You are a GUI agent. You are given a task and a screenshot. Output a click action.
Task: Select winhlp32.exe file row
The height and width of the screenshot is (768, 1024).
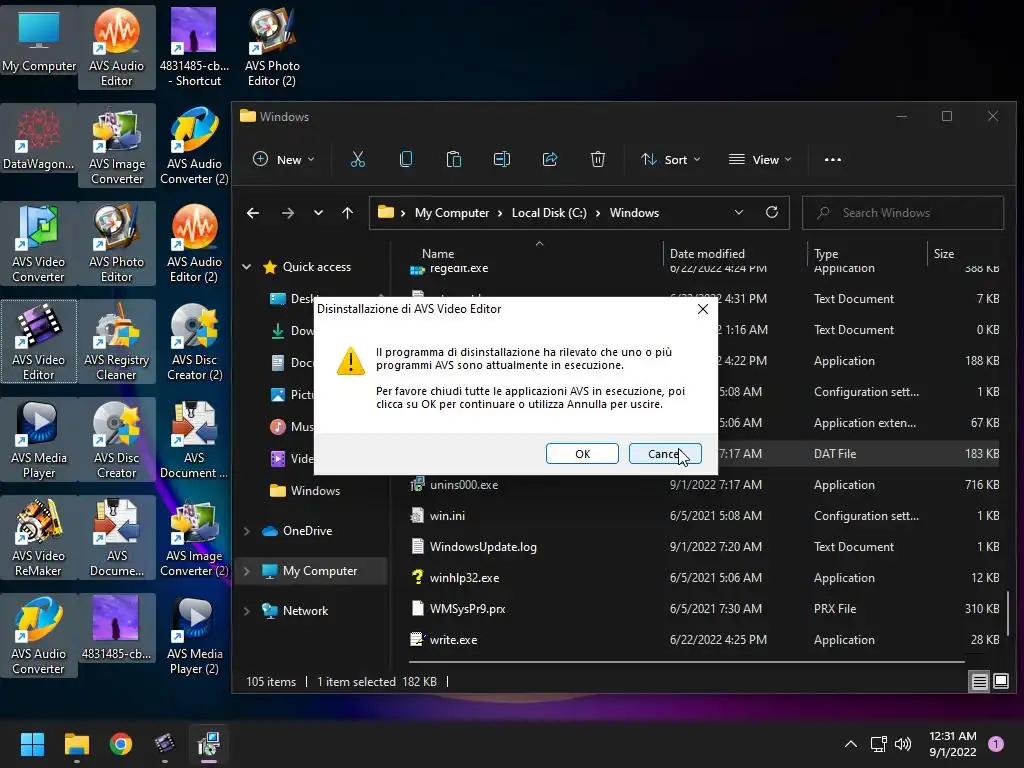click(x=705, y=578)
